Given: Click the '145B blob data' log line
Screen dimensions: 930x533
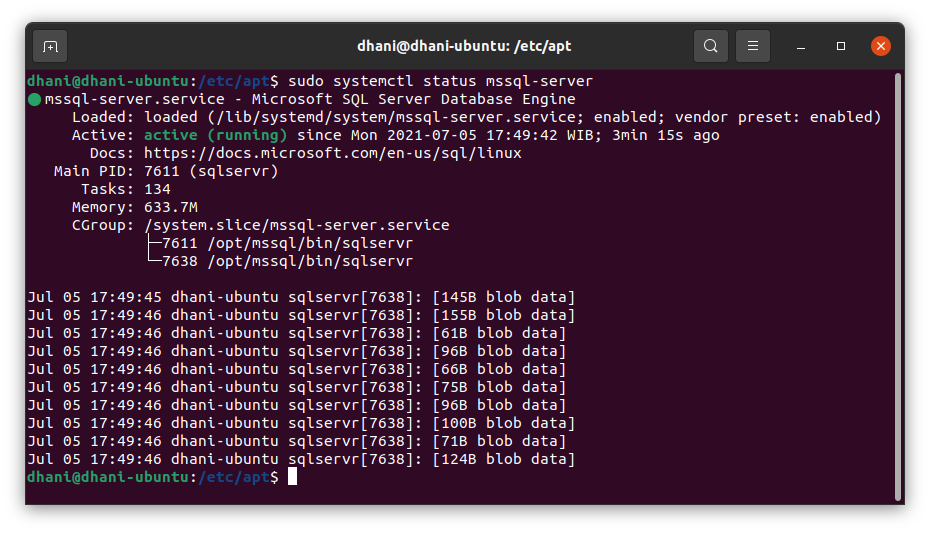Looking at the screenshot, I should 301,297.
